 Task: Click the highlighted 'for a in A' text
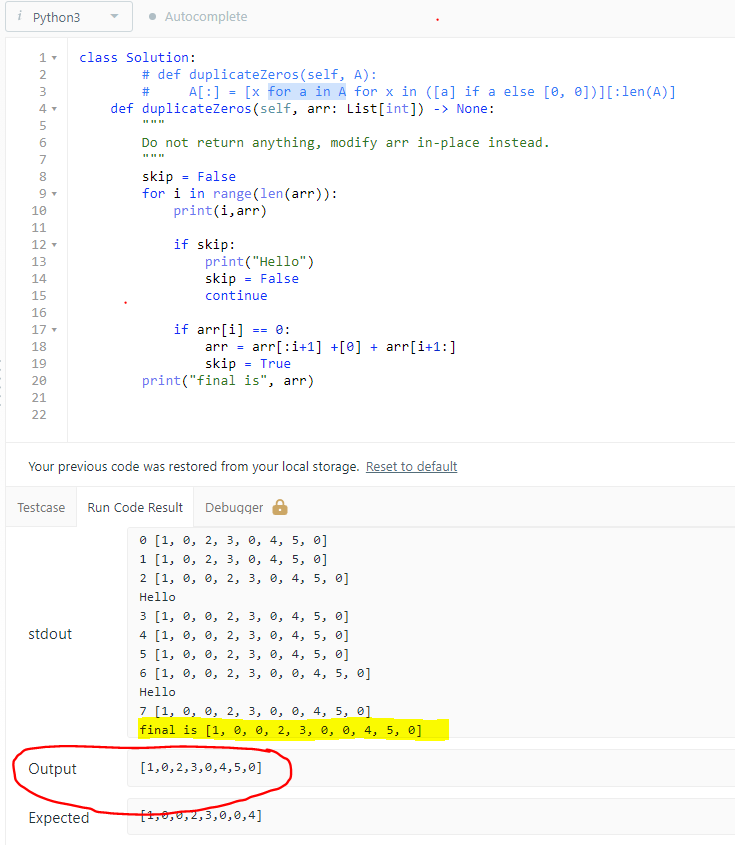307,92
